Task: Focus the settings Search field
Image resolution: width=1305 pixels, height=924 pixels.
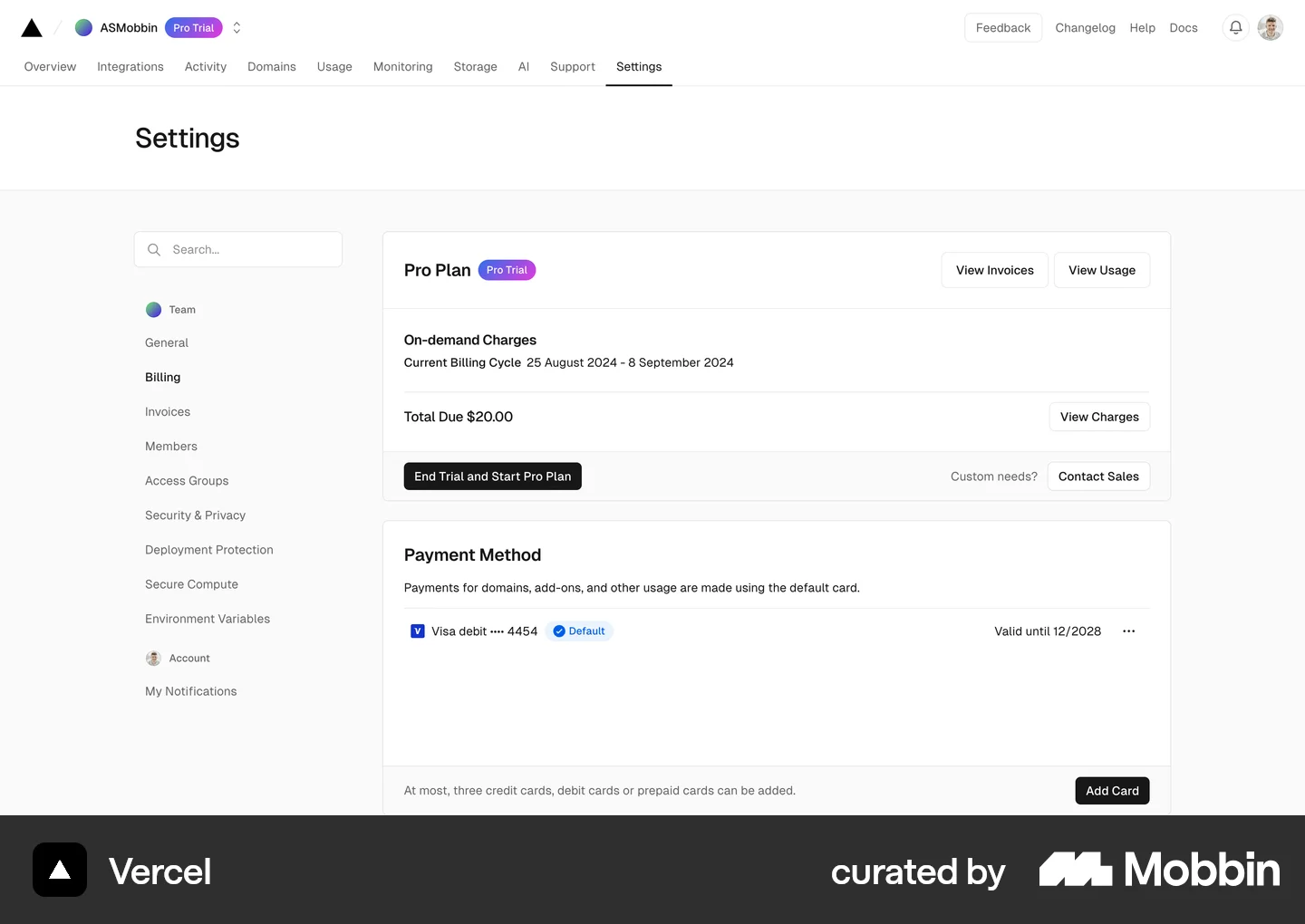Action: (x=238, y=249)
